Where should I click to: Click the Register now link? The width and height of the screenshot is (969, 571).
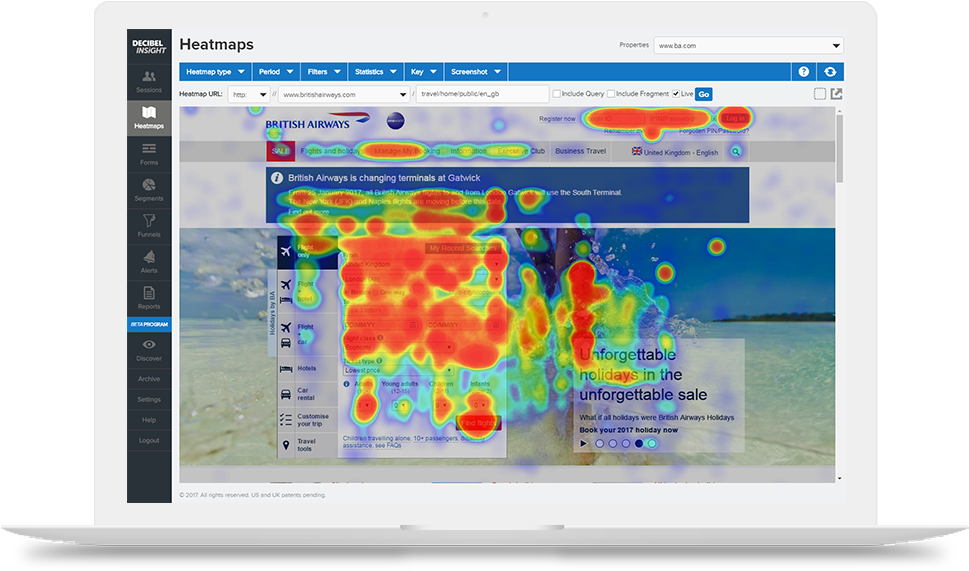(x=557, y=119)
